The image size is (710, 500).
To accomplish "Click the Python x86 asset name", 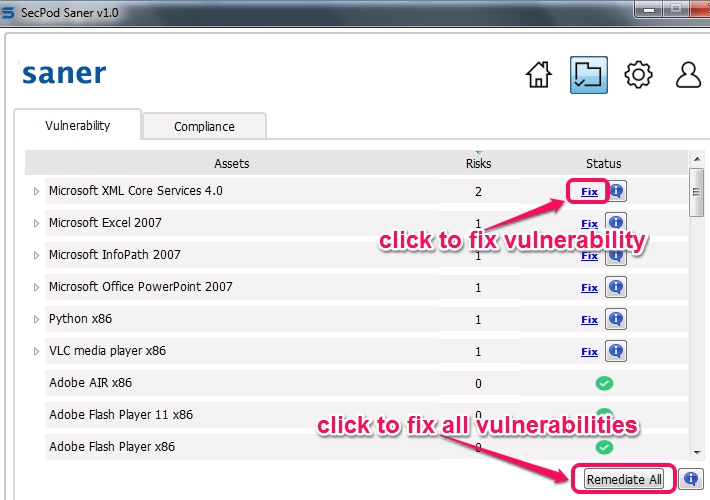I will (x=80, y=319).
